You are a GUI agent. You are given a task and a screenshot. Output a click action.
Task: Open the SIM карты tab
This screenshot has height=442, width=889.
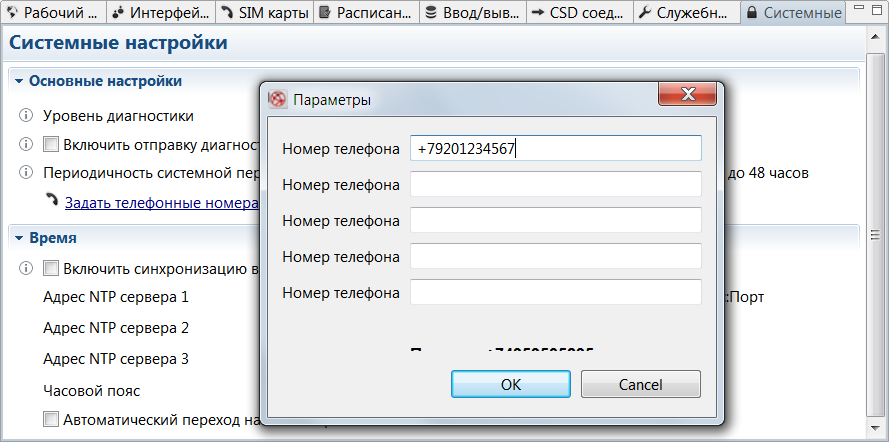click(265, 12)
